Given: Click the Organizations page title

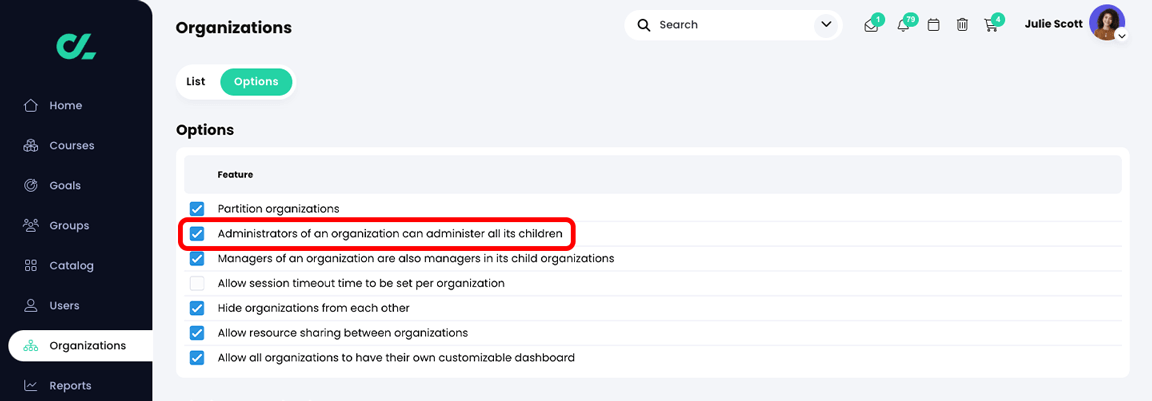Looking at the screenshot, I should coord(234,28).
